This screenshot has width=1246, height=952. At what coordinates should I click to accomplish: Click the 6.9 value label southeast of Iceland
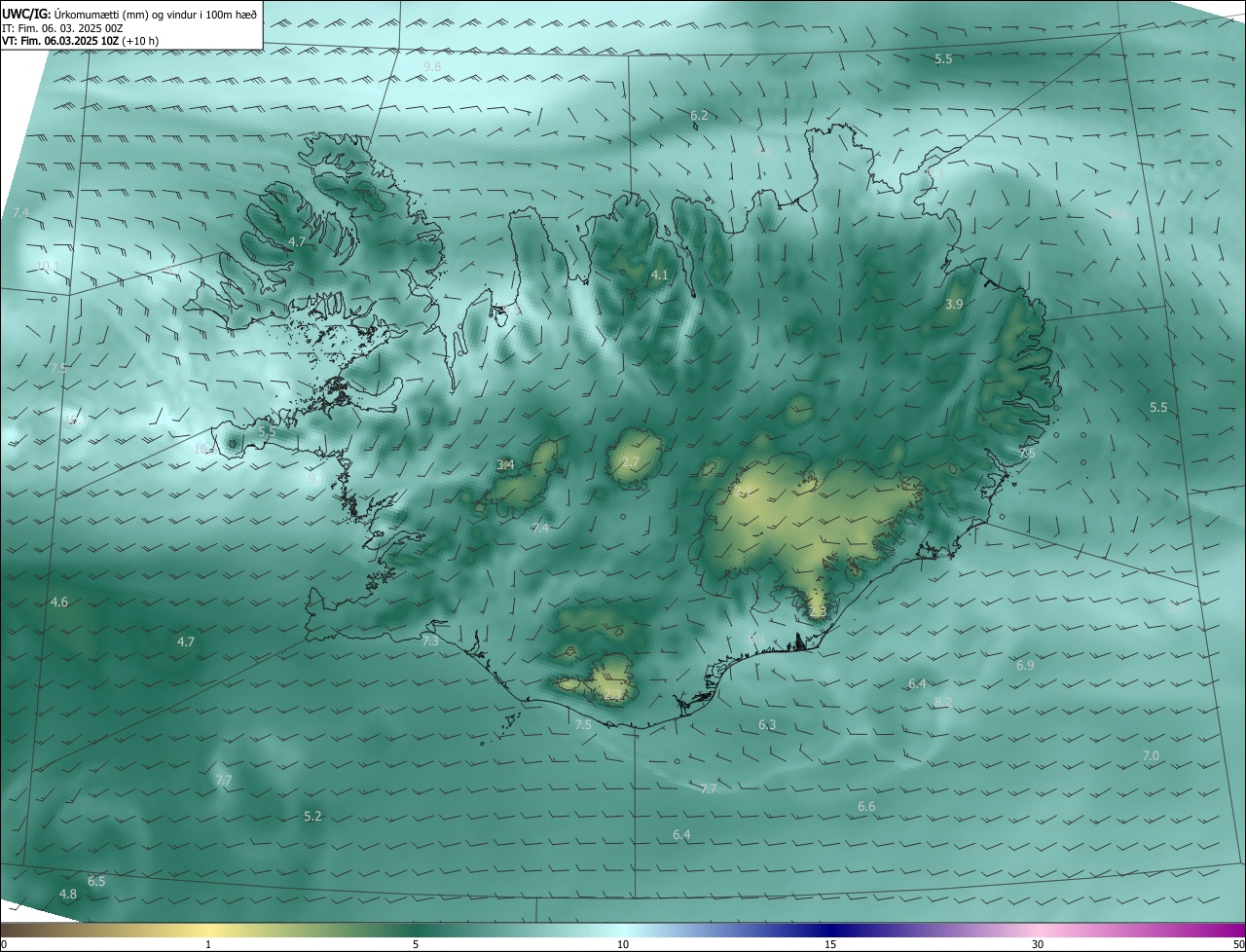coord(1025,666)
